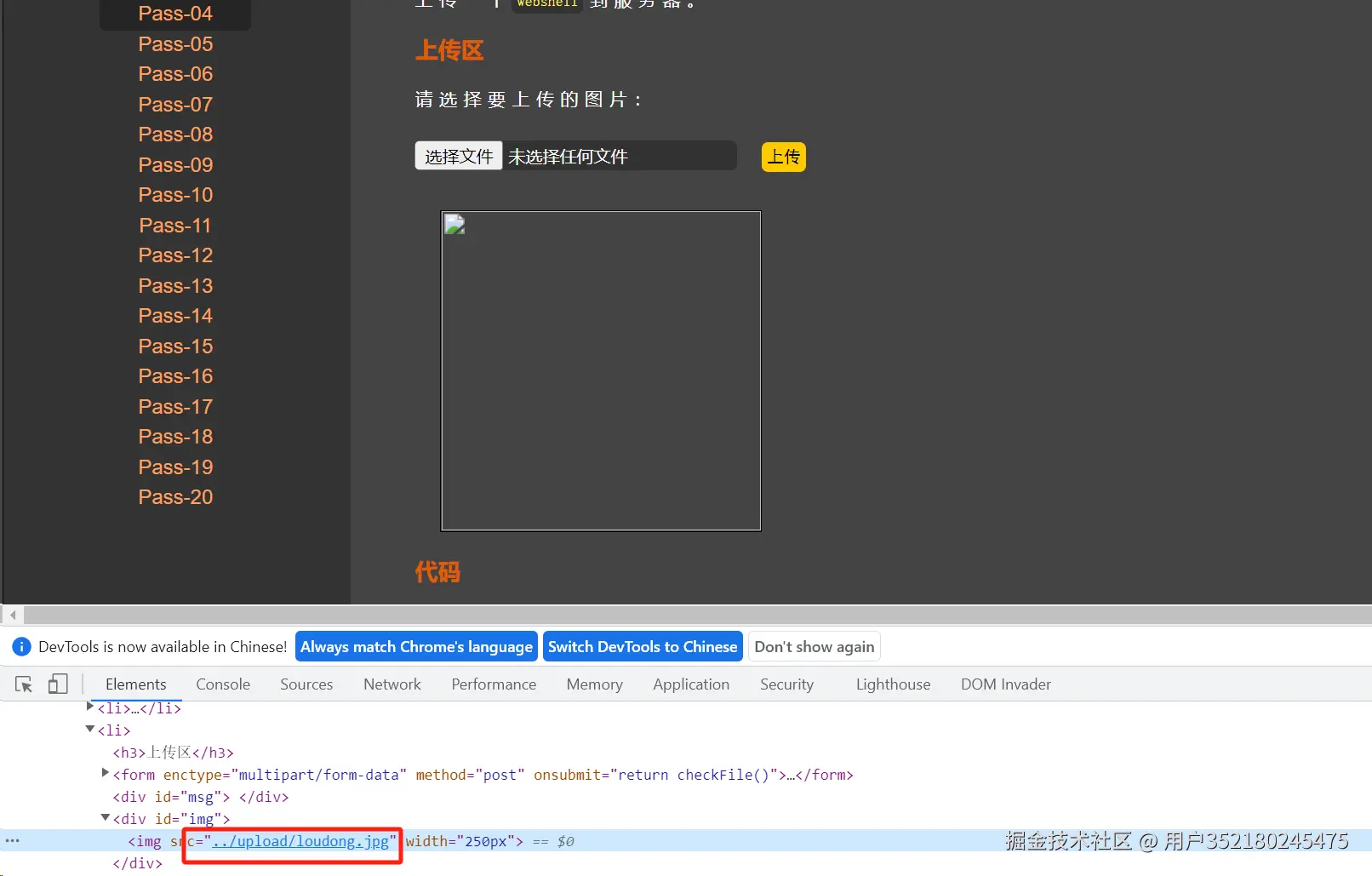Open the Lighthouse tab
The height and width of the screenshot is (876, 1372).
894,684
